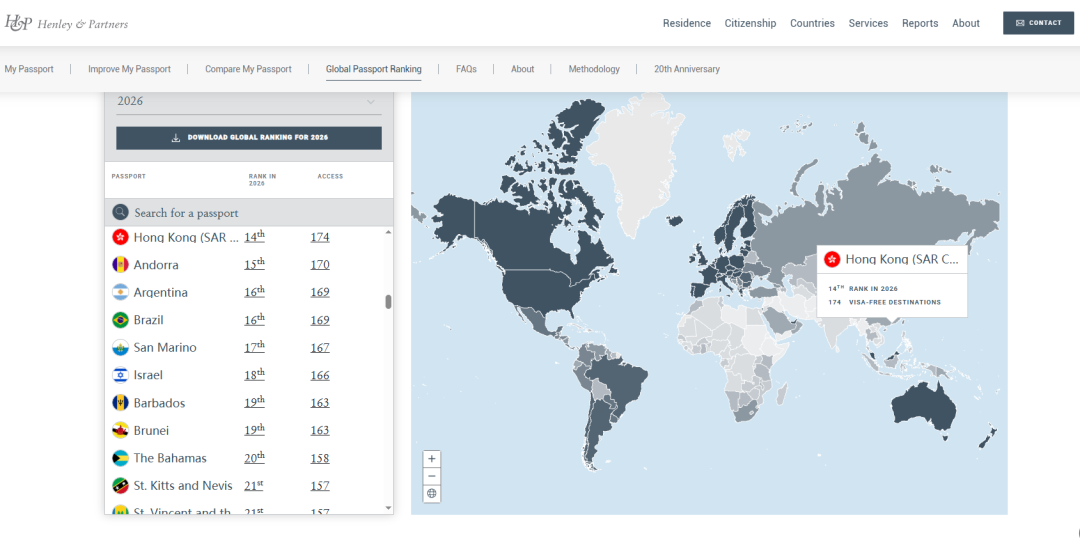Open the Methodology tab
This screenshot has width=1080, height=541.
point(594,69)
